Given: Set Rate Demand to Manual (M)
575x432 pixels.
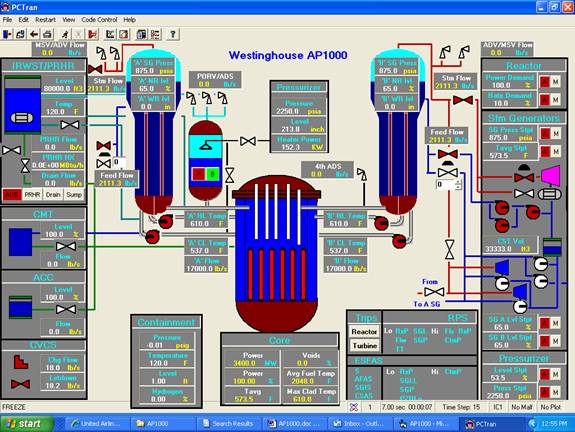Looking at the screenshot, I should pyautogui.click(x=556, y=99).
